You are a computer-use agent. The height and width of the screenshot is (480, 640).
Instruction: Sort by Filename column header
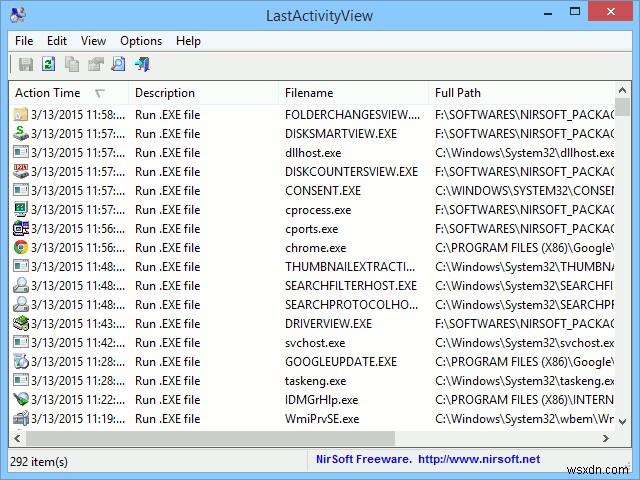(x=353, y=93)
